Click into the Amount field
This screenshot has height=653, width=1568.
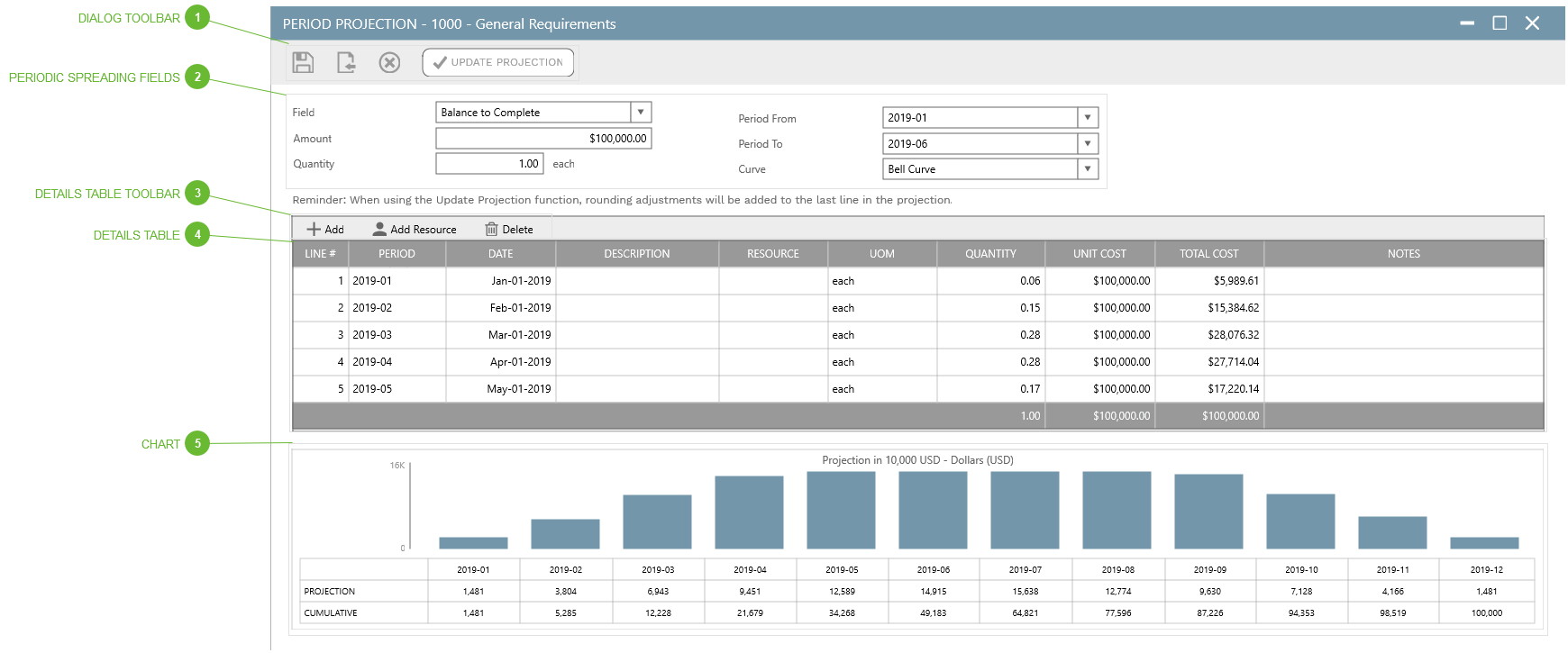point(542,139)
